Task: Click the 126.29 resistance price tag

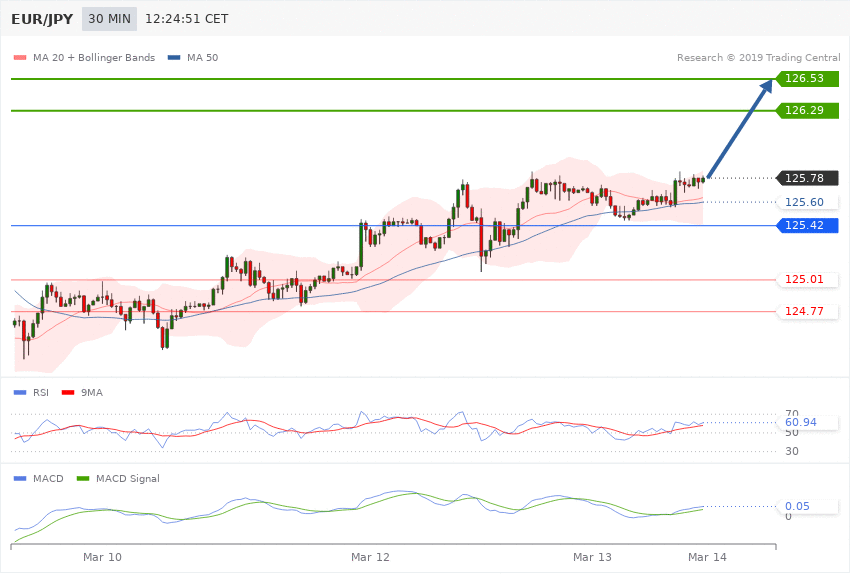Action: click(x=808, y=111)
